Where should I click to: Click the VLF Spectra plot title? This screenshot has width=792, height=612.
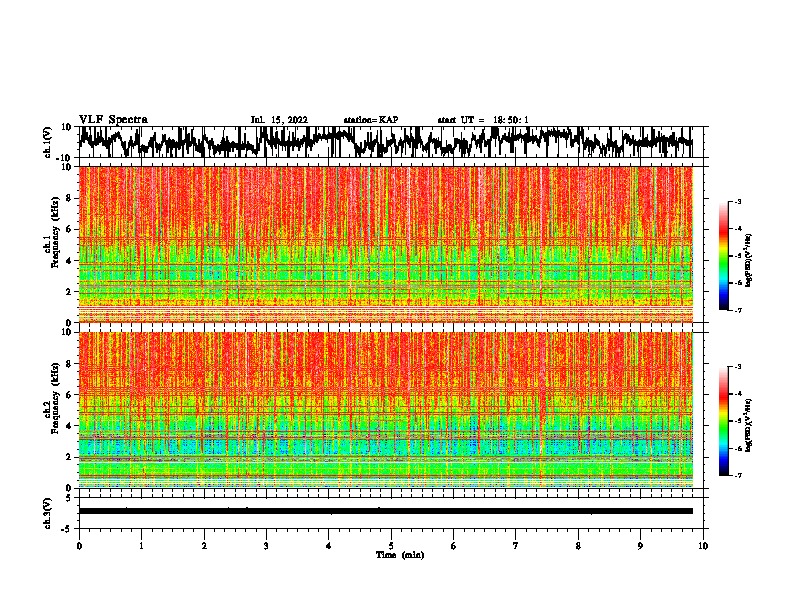pos(113,120)
